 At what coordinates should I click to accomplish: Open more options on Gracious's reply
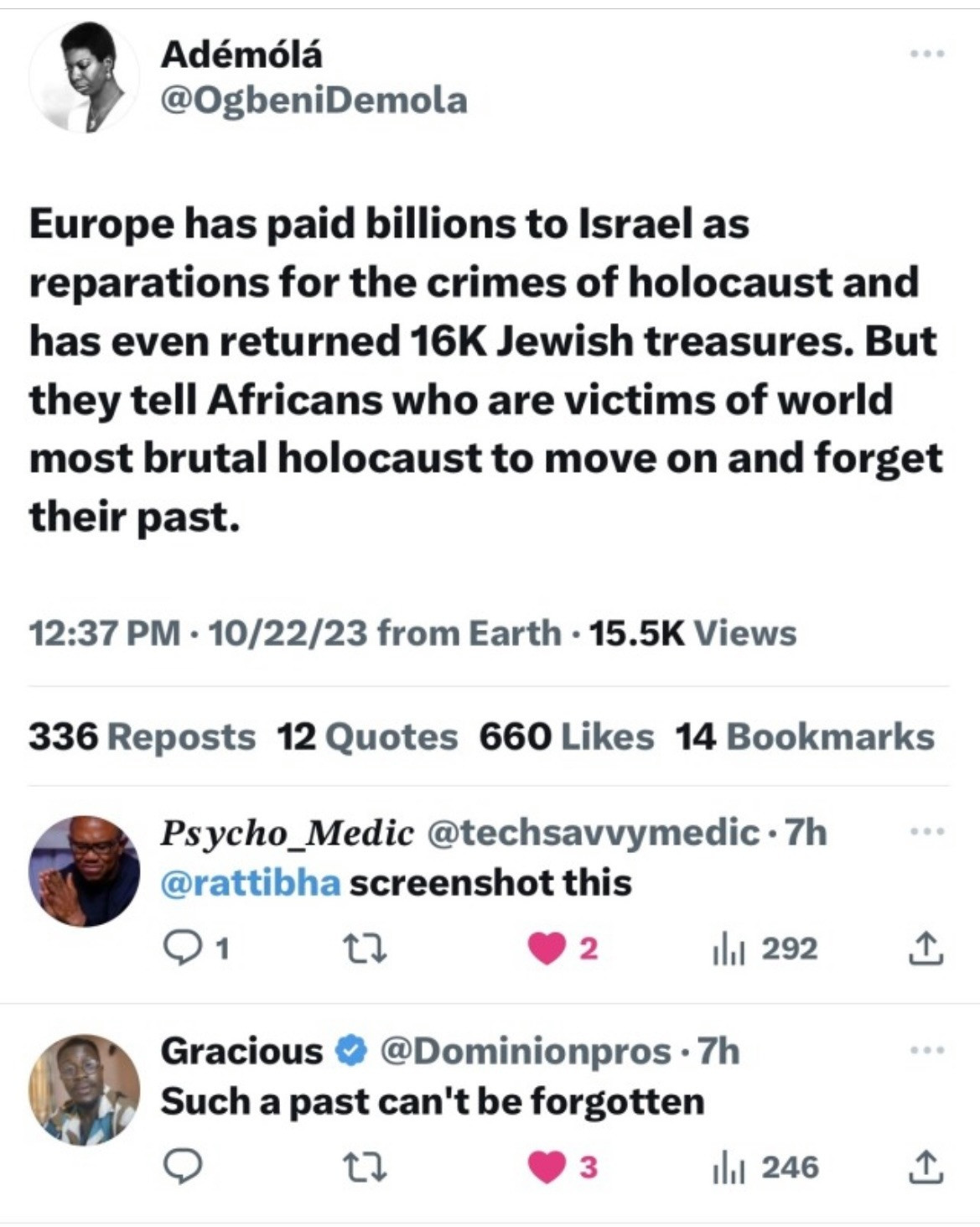click(x=928, y=1050)
